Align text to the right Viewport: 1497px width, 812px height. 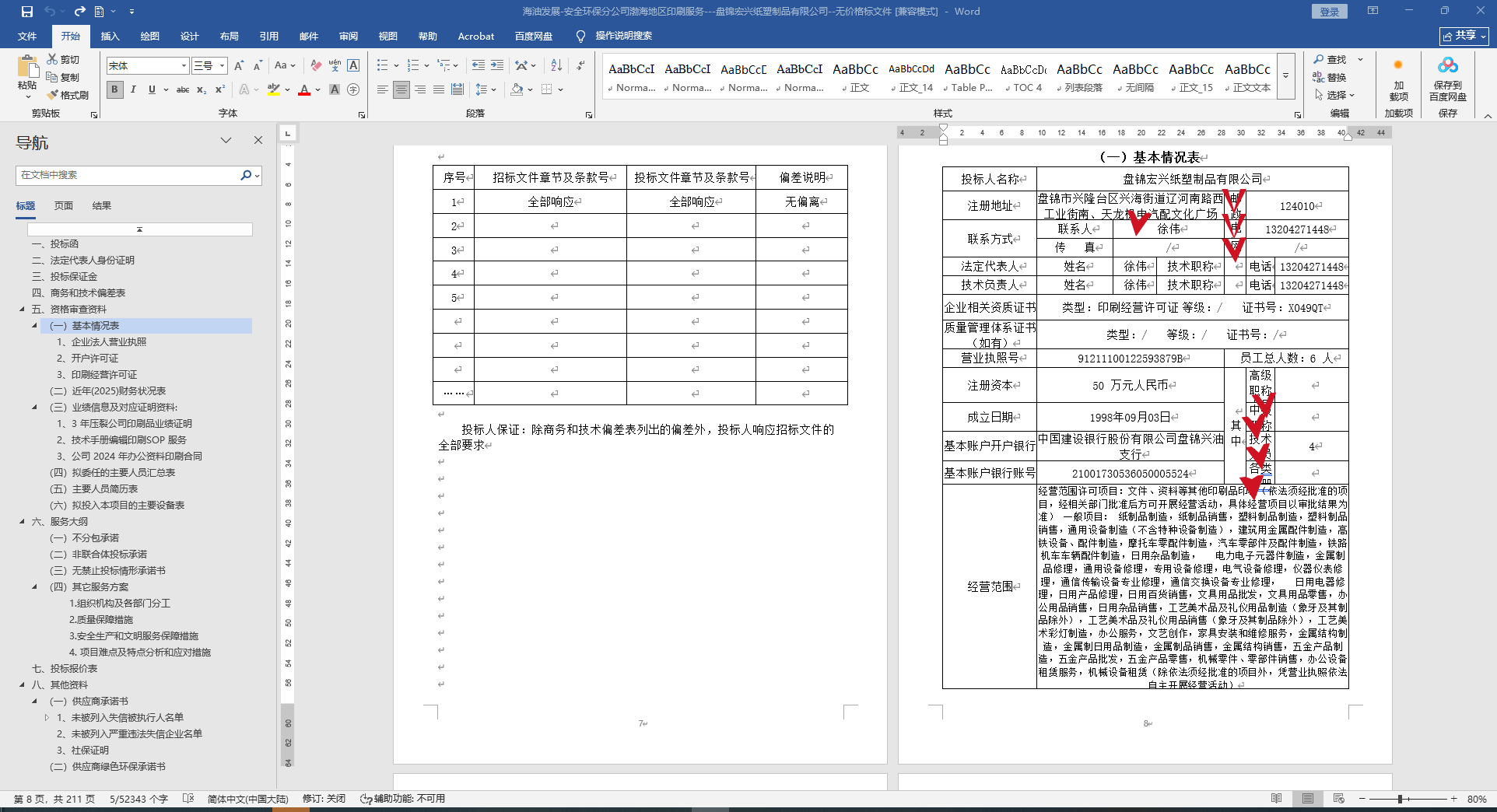(420, 89)
